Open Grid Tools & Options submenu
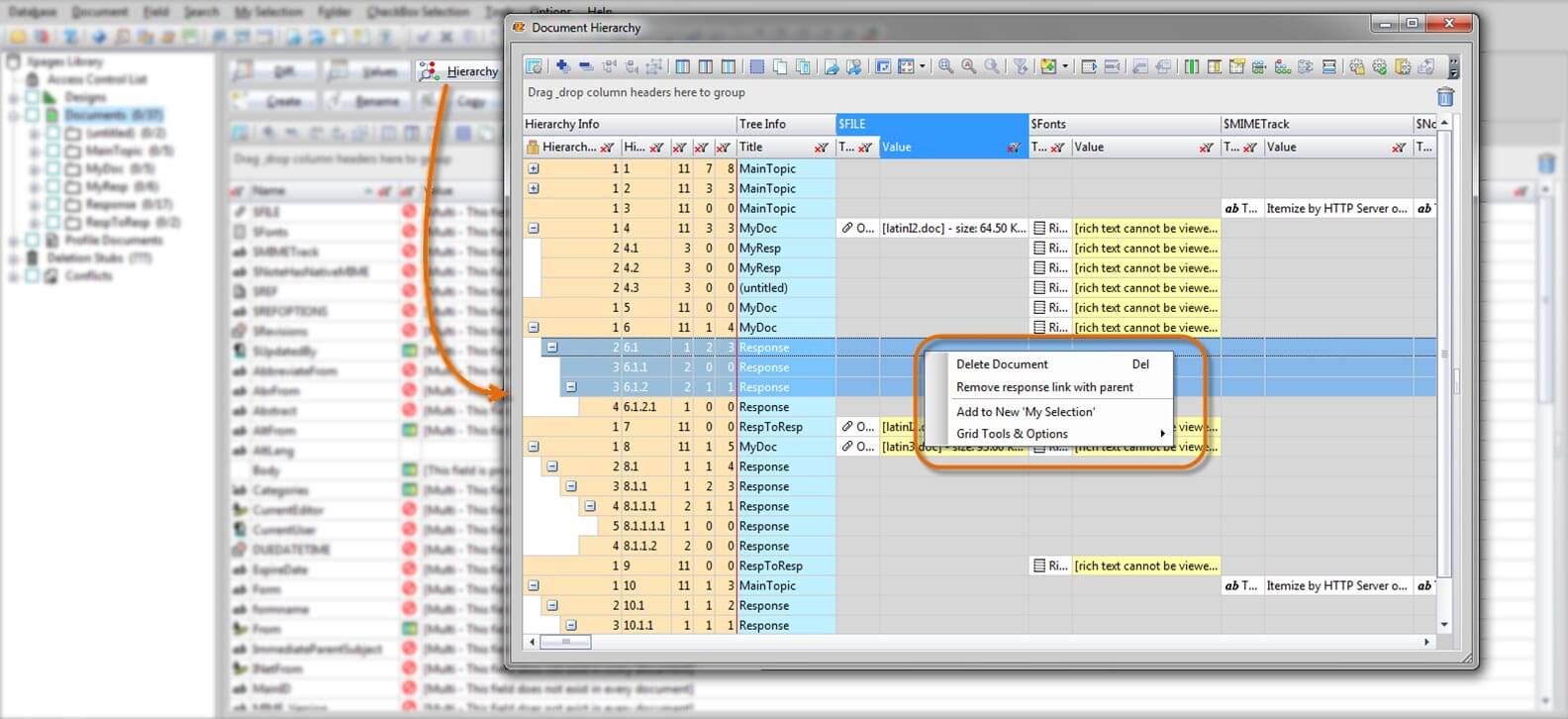Viewport: 1568px width, 719px height. (1012, 434)
